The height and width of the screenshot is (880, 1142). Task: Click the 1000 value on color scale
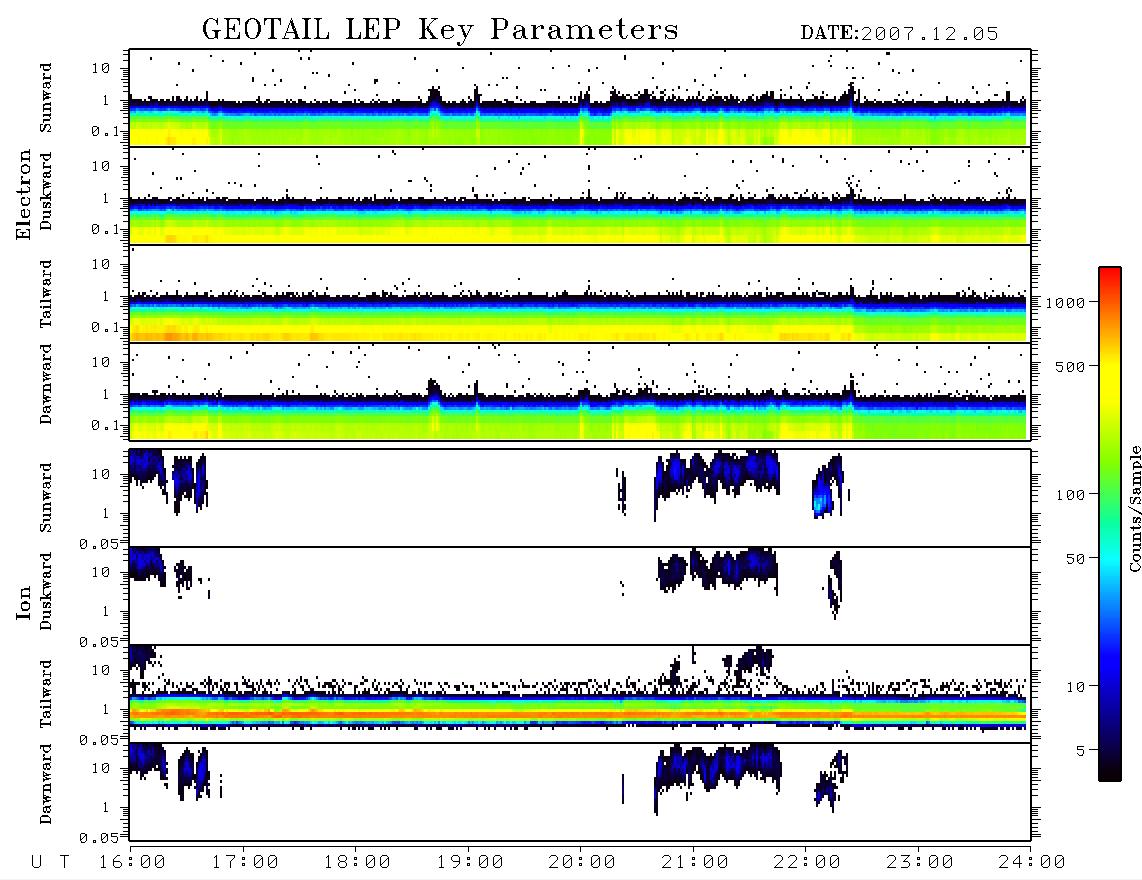pyautogui.click(x=1066, y=303)
